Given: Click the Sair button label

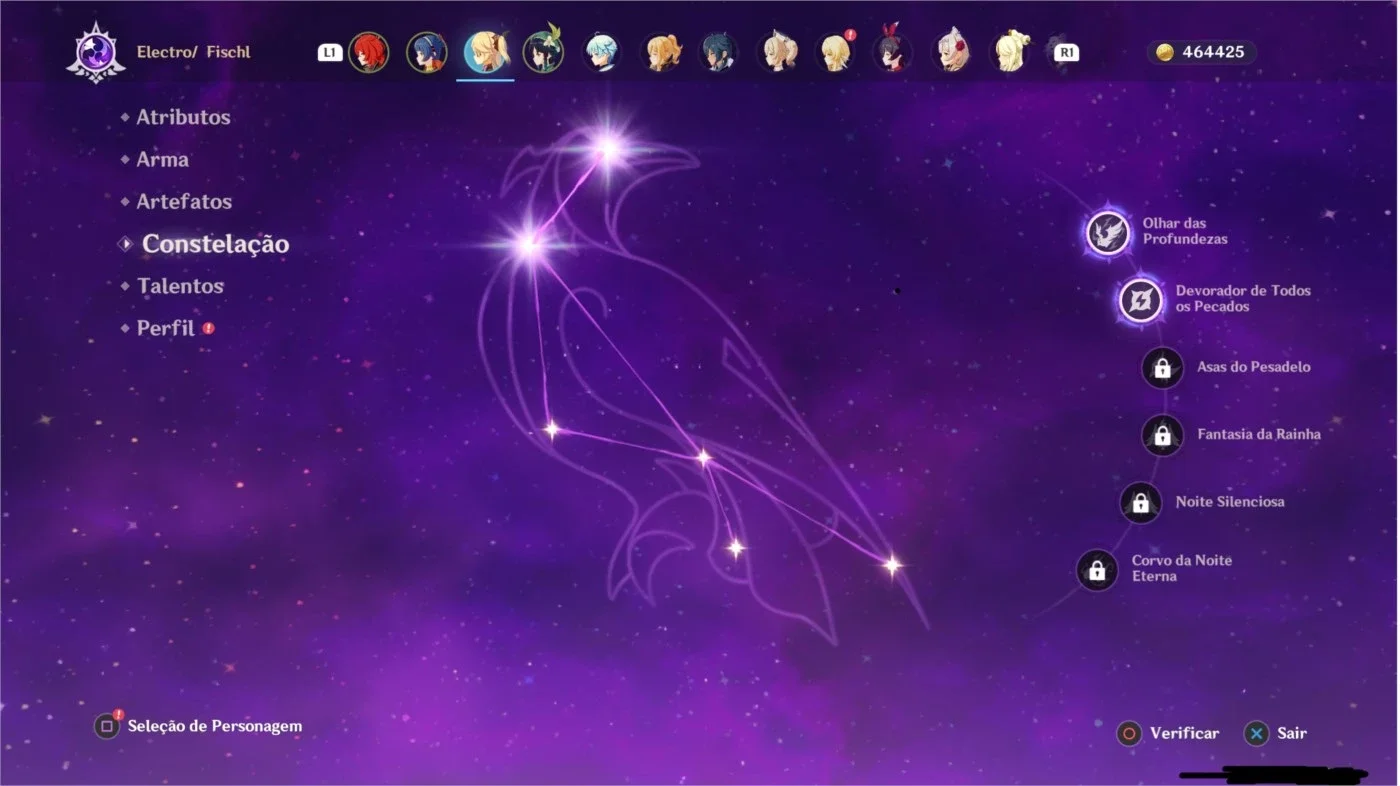Looking at the screenshot, I should (1292, 733).
